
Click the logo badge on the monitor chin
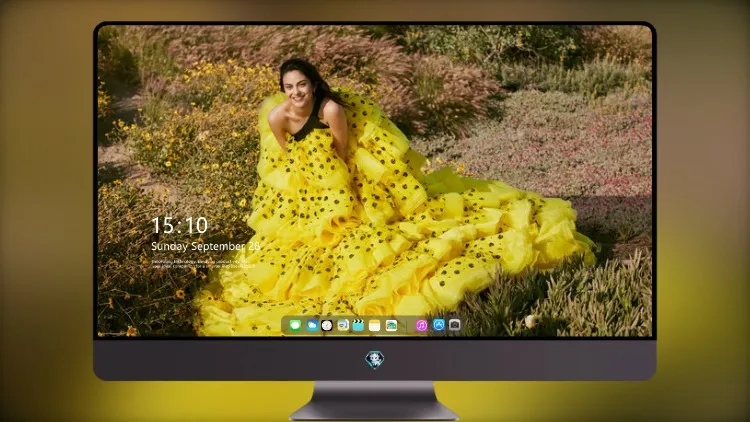[x=375, y=359]
